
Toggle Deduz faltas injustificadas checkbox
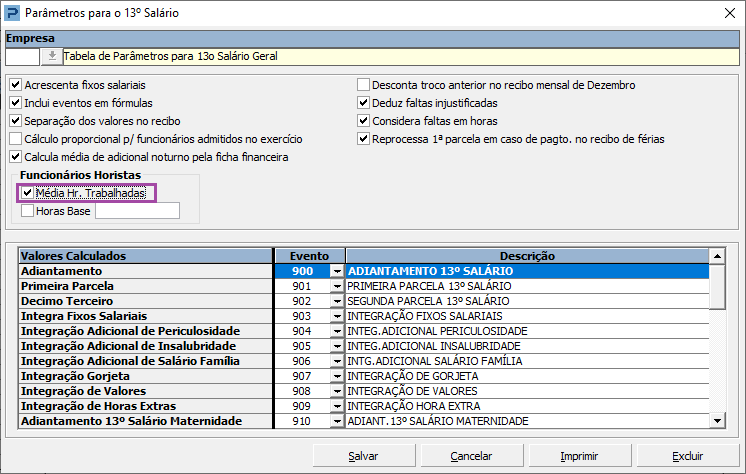click(x=363, y=103)
